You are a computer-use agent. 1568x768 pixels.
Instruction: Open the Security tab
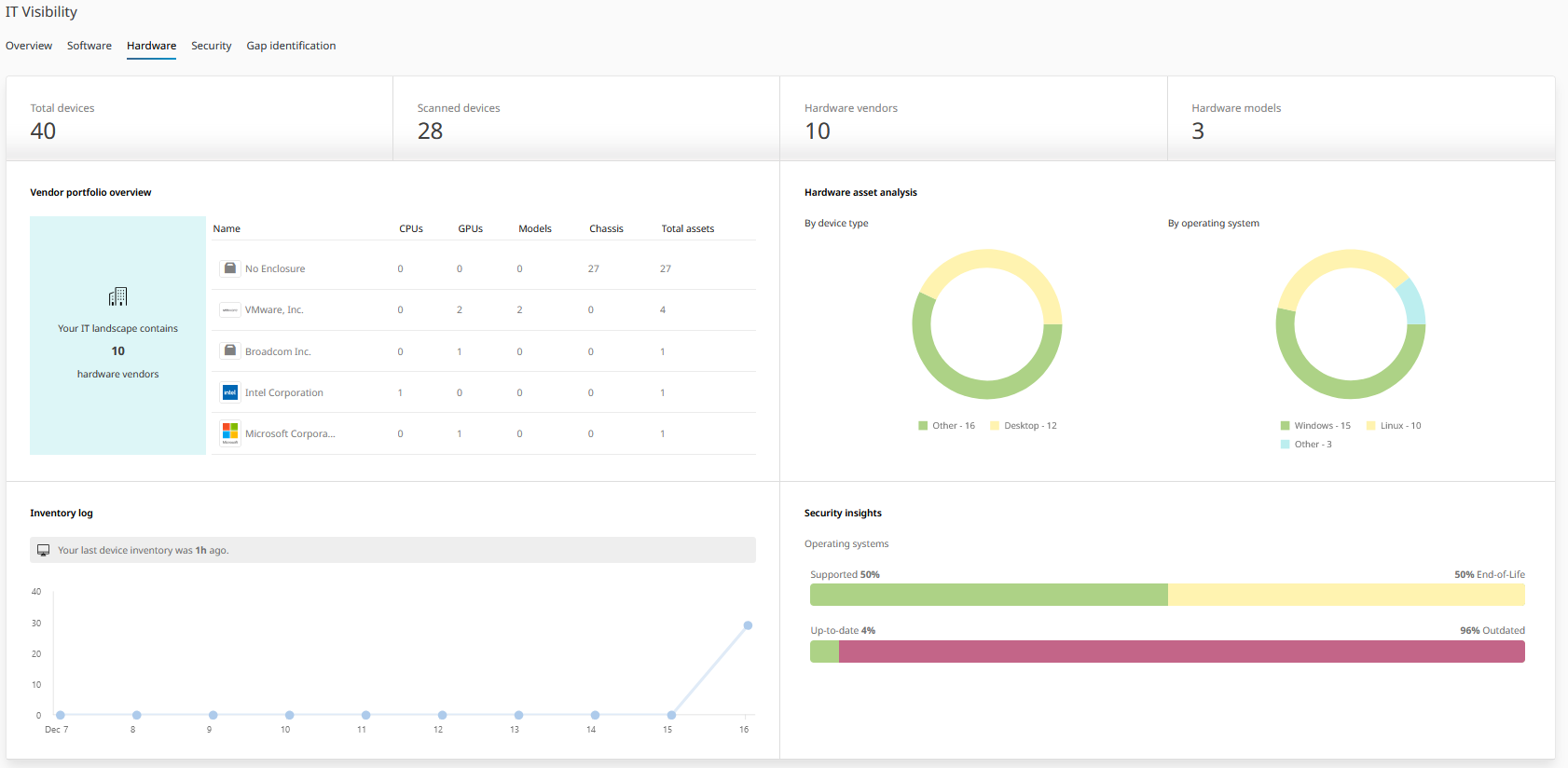[211, 46]
